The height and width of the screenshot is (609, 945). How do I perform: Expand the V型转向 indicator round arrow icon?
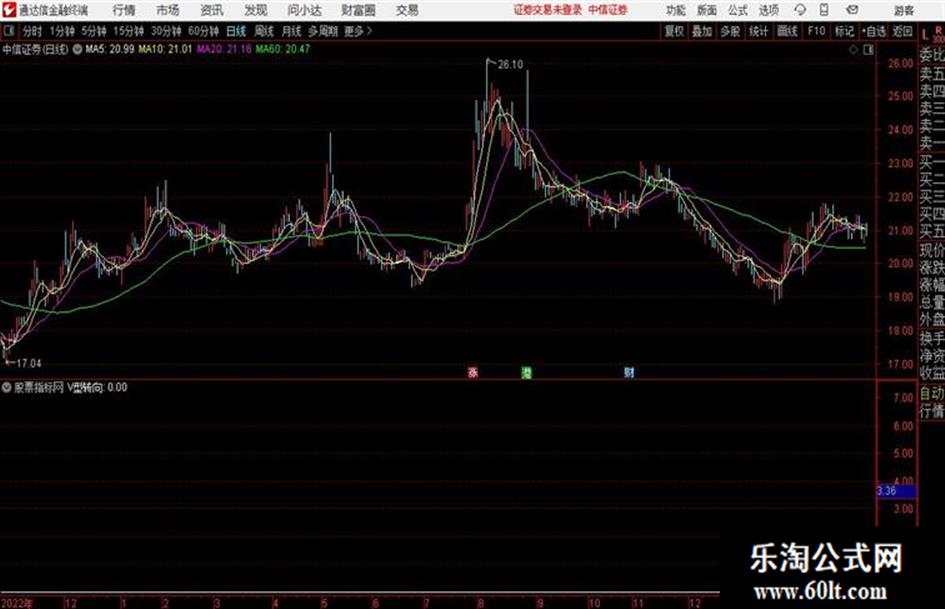[7, 388]
